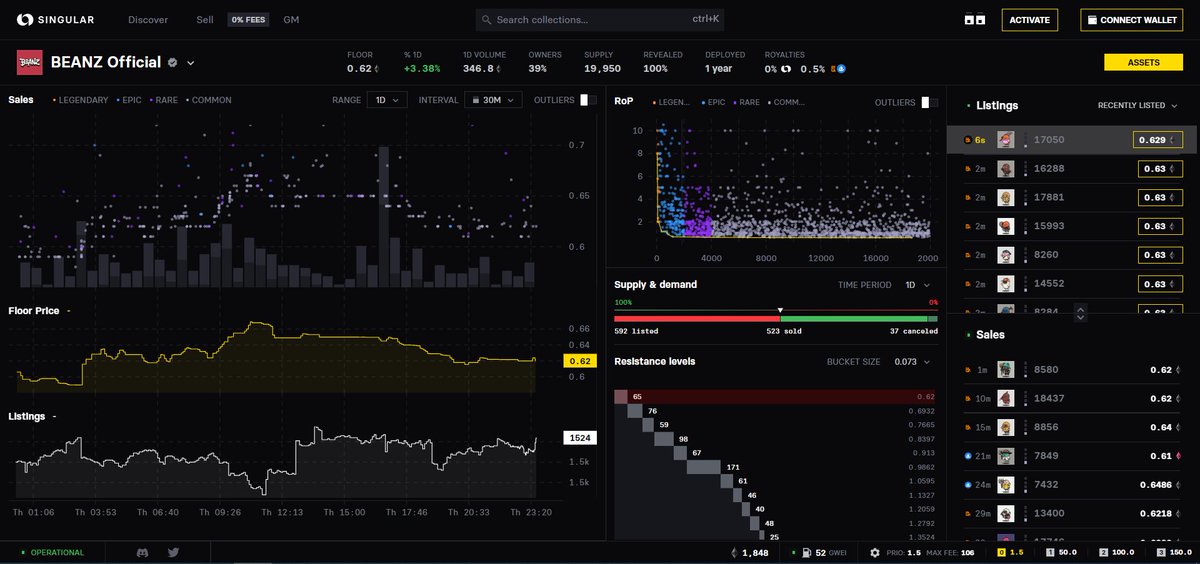Toggle EPIC series in RoP legend
This screenshot has width=1200, height=564.
pos(714,102)
